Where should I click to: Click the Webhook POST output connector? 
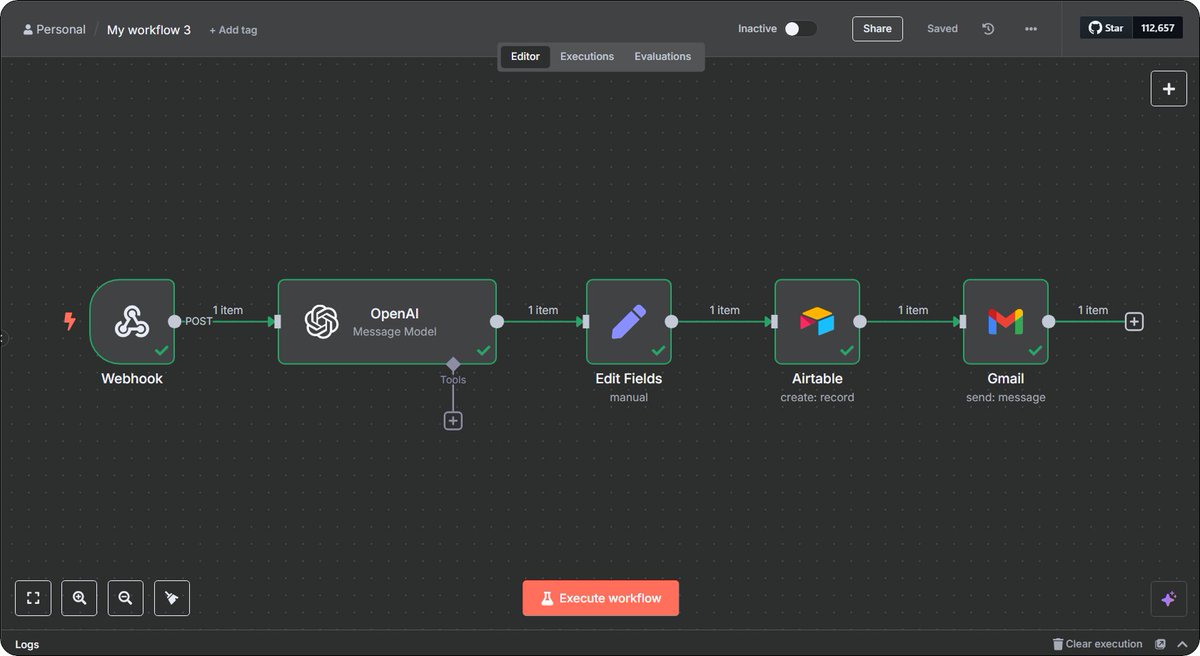175,322
